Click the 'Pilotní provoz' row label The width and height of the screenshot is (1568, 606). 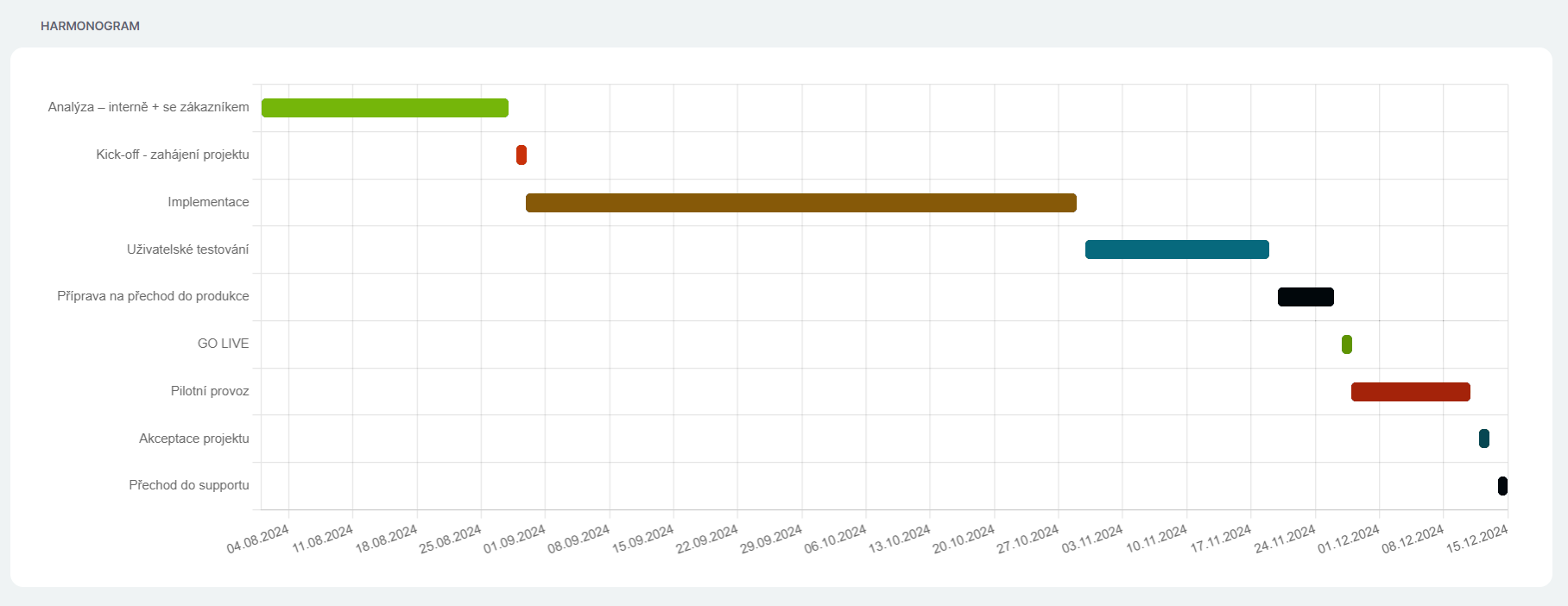pos(210,391)
